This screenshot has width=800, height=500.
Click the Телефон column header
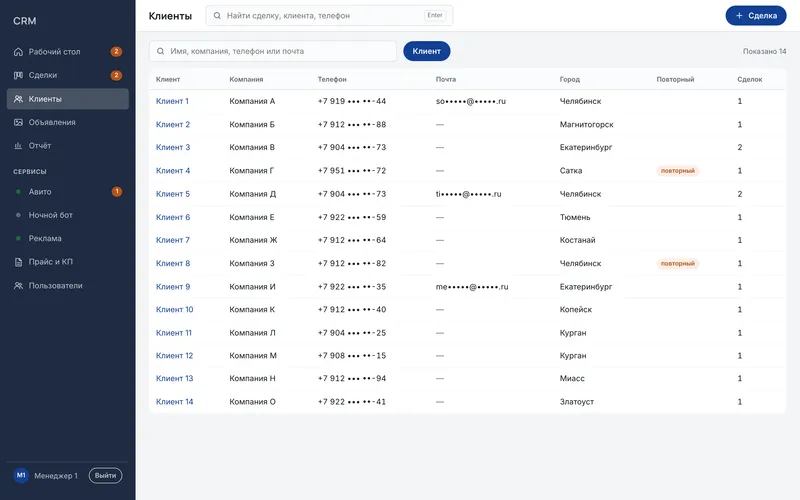tap(332, 79)
